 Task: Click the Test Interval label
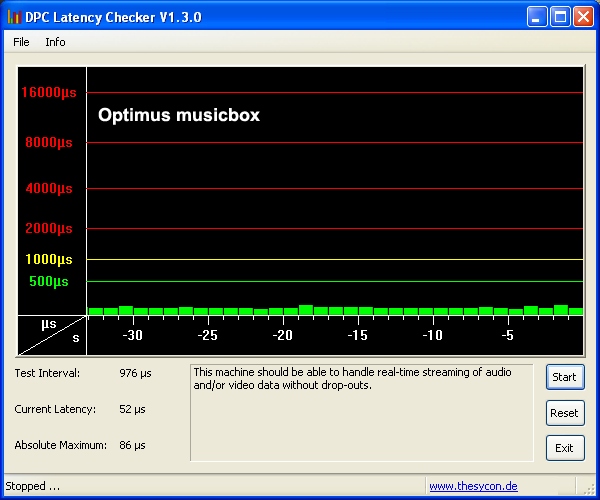47,373
